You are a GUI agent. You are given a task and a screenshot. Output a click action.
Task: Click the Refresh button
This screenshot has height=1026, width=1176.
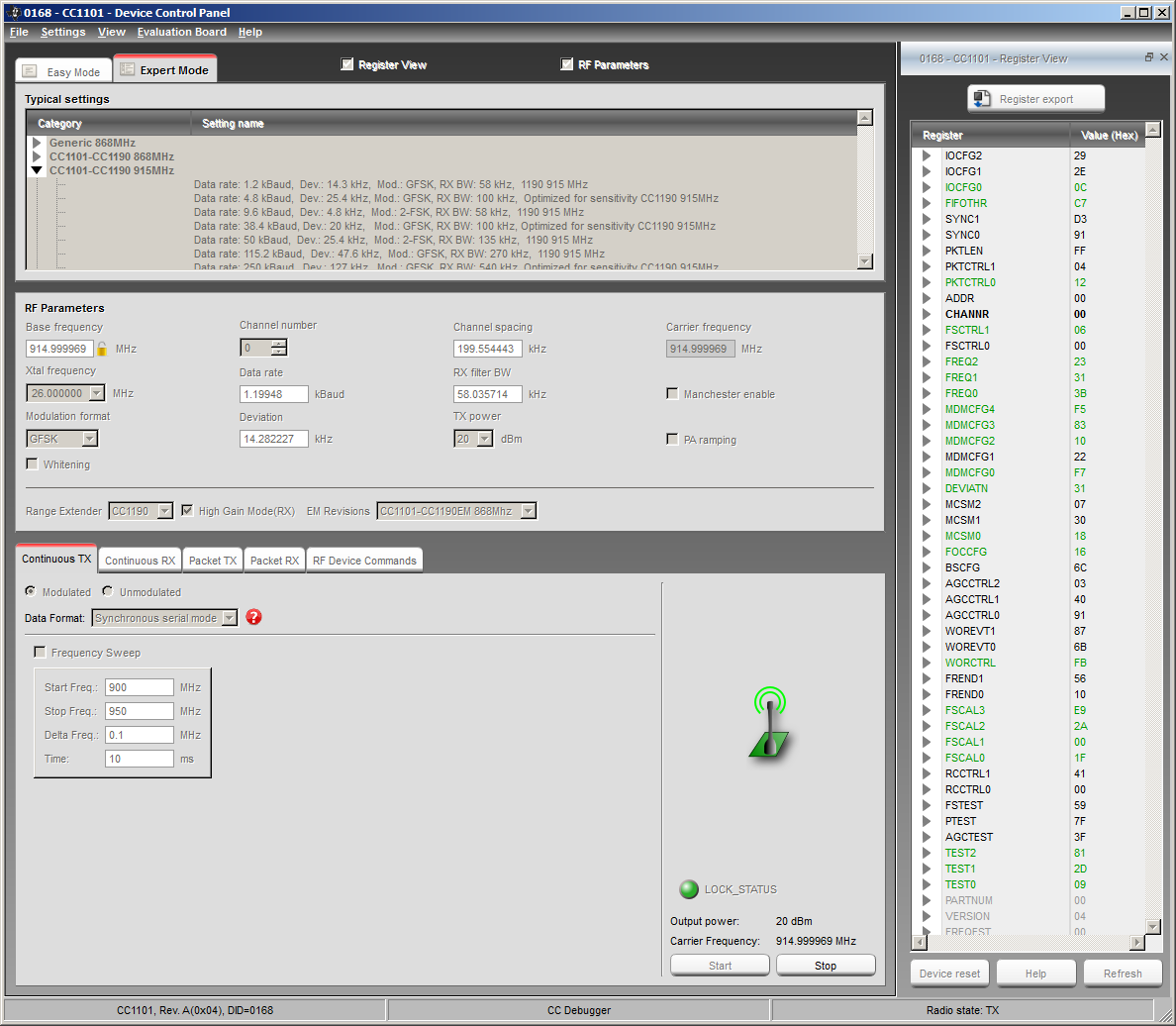click(x=1123, y=974)
